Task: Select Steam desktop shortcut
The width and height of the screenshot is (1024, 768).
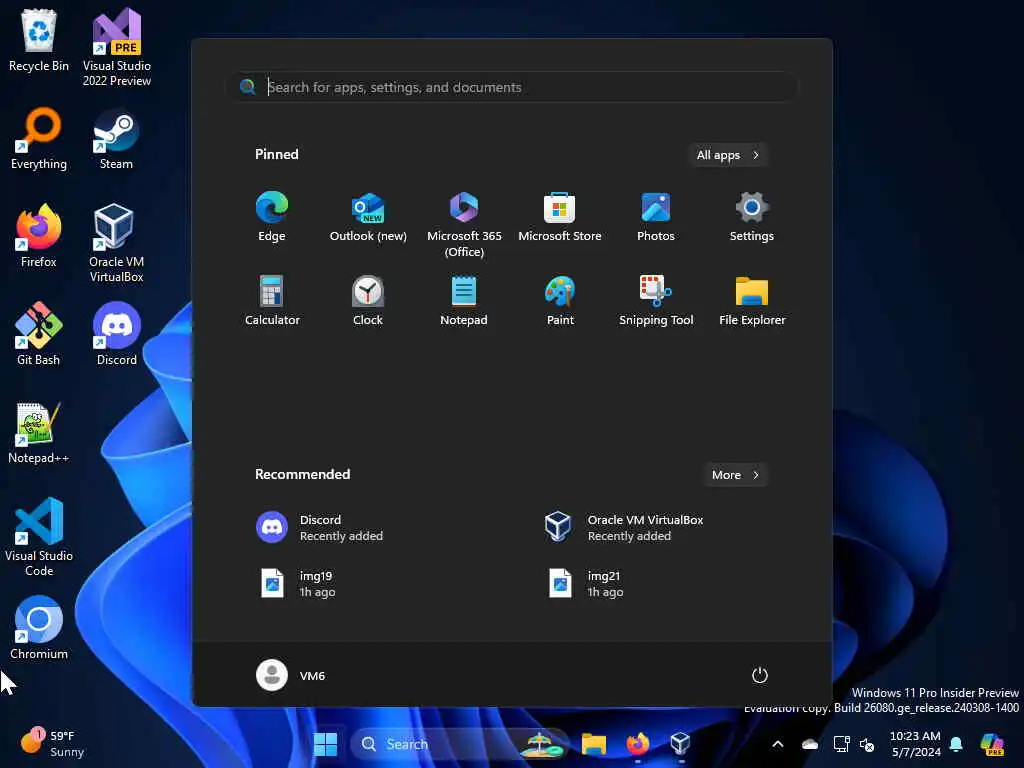Action: coord(116,138)
